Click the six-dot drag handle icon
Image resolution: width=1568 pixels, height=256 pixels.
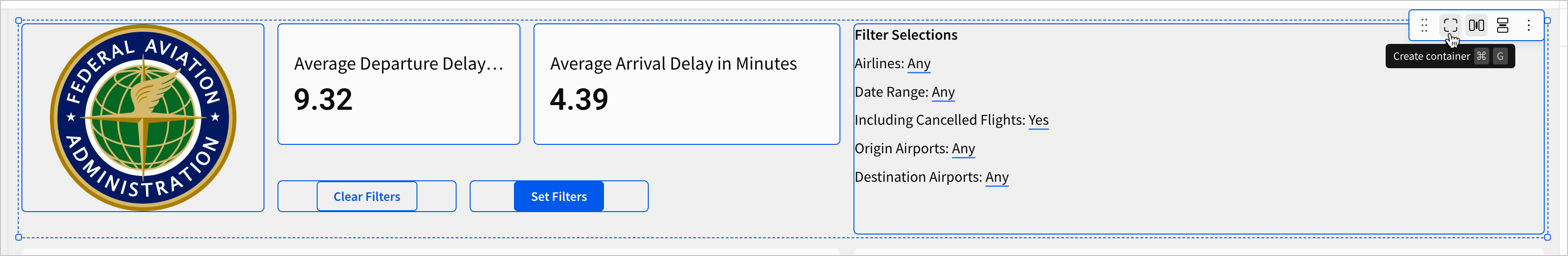pyautogui.click(x=1424, y=26)
